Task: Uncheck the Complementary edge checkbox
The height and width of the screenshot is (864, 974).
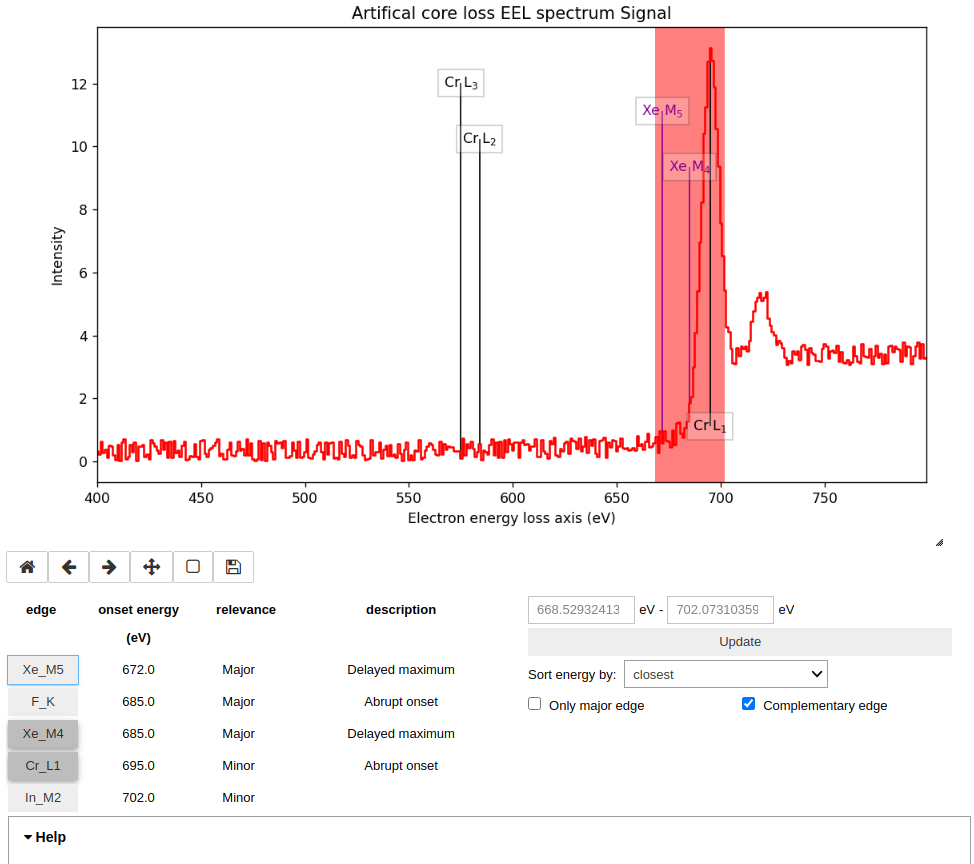Action: (748, 705)
